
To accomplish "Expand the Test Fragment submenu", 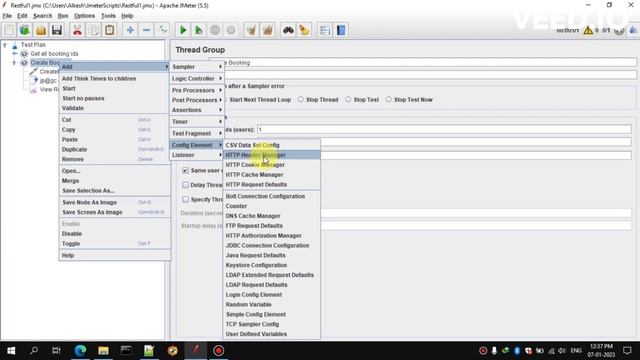I will [x=197, y=133].
